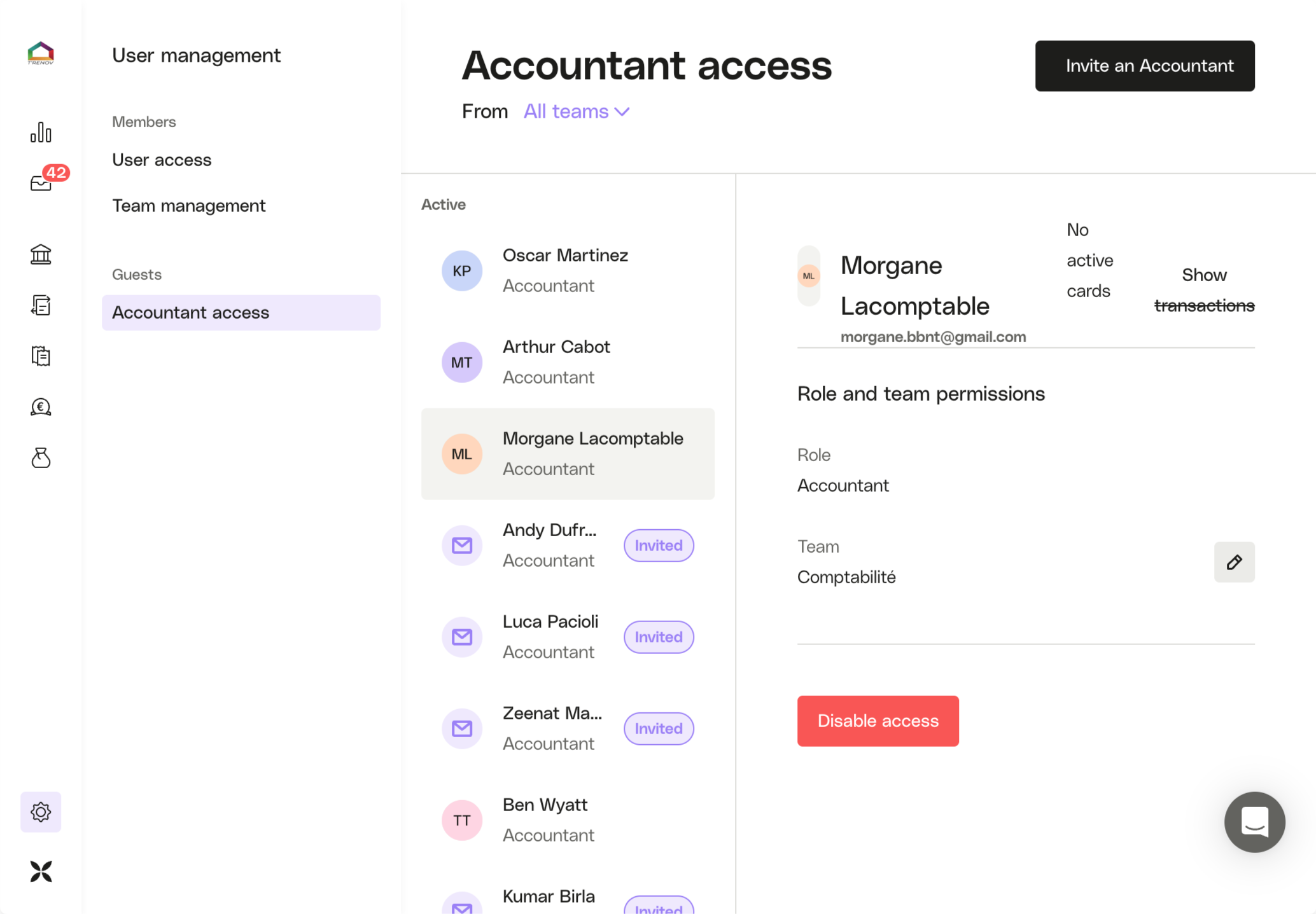This screenshot has height=914, width=1316.
Task: Edit team with the pencil icon
Action: [x=1234, y=562]
